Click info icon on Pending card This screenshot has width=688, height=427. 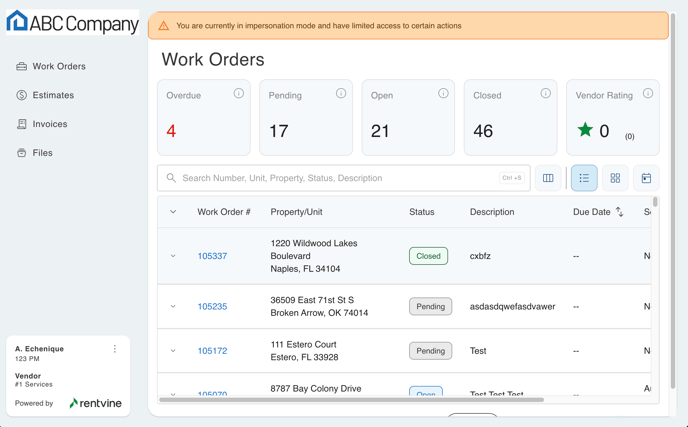click(x=341, y=94)
